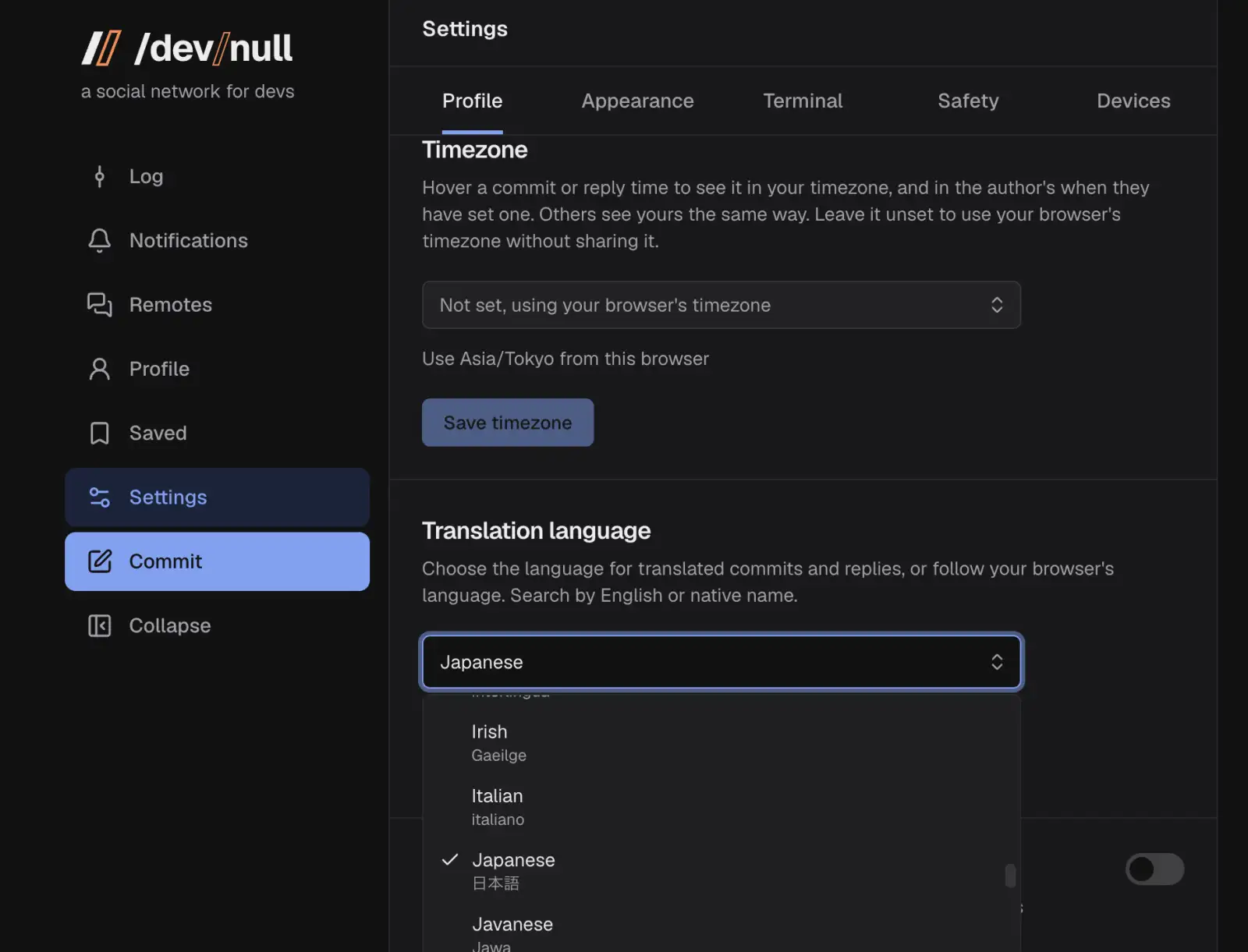Go to the Devices tab
This screenshot has height=952, width=1248.
1133,101
